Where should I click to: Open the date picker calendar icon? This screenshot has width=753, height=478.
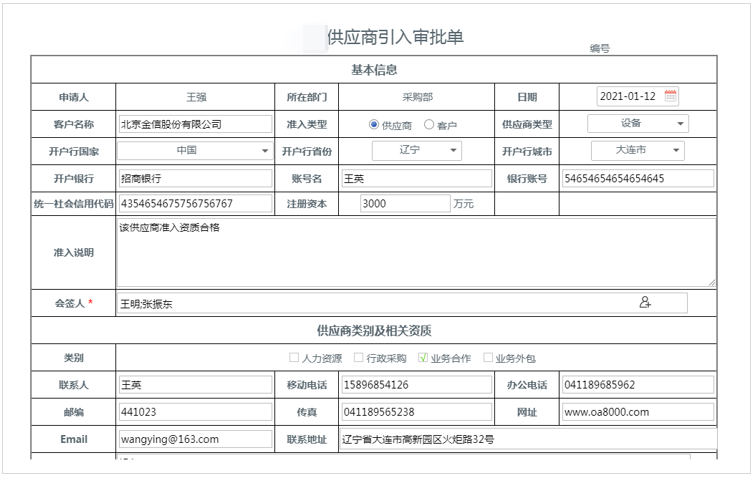click(670, 97)
